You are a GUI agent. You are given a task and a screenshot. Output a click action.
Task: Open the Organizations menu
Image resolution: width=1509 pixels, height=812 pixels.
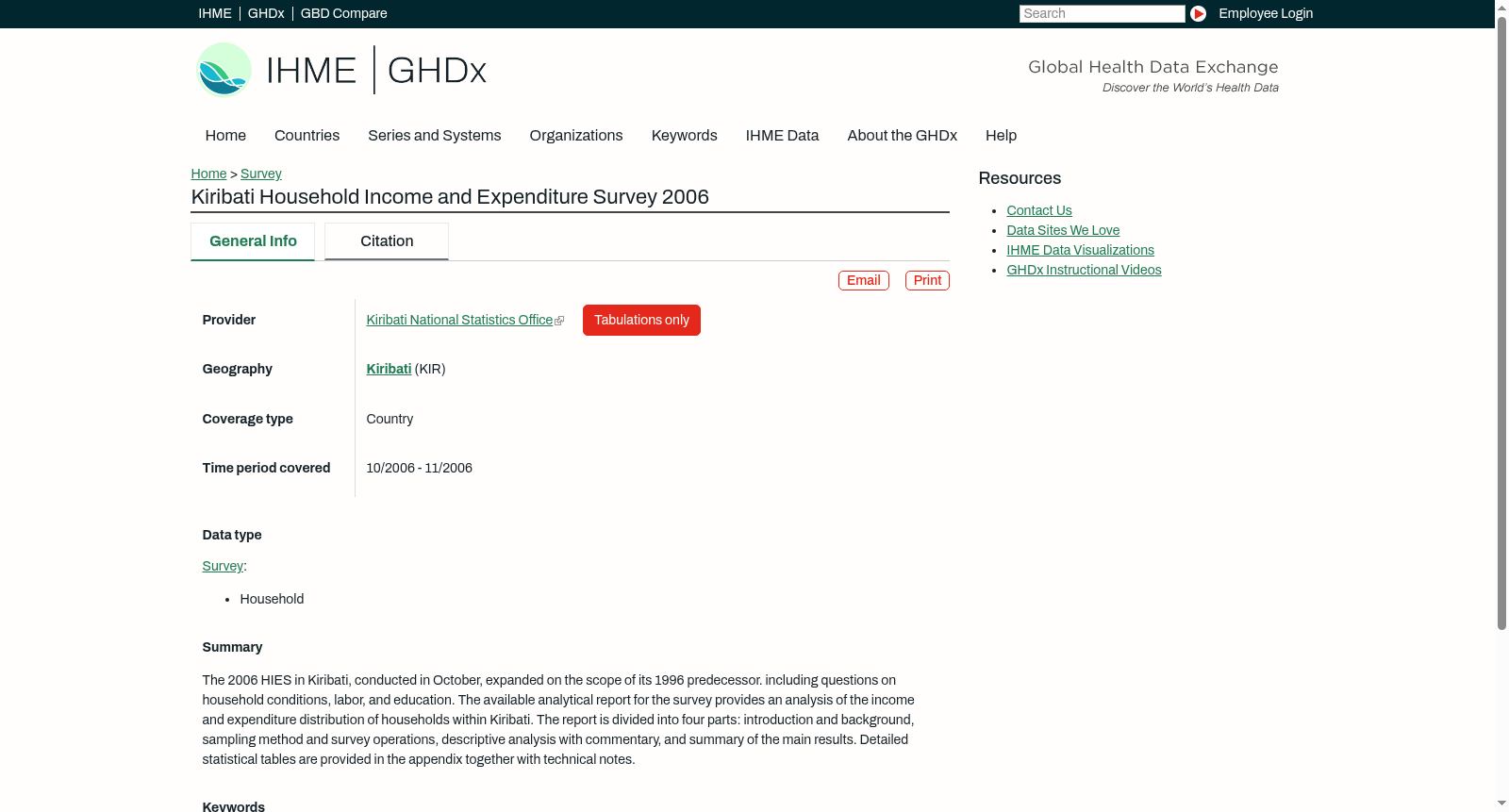pyautogui.click(x=576, y=135)
